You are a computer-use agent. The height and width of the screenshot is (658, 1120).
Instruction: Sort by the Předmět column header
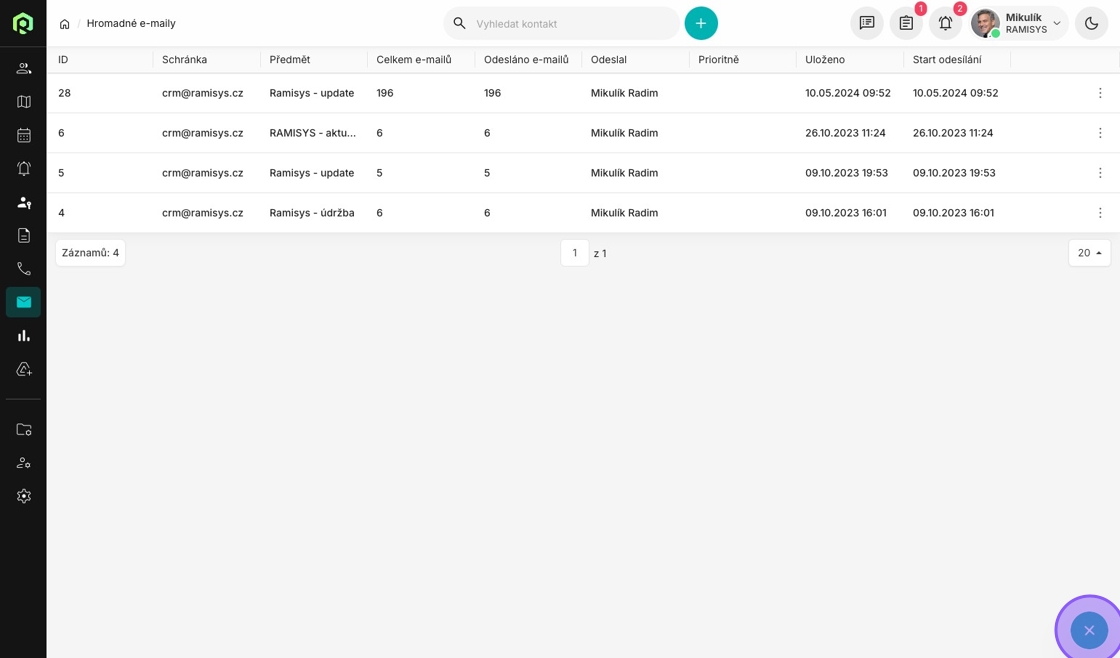290,59
